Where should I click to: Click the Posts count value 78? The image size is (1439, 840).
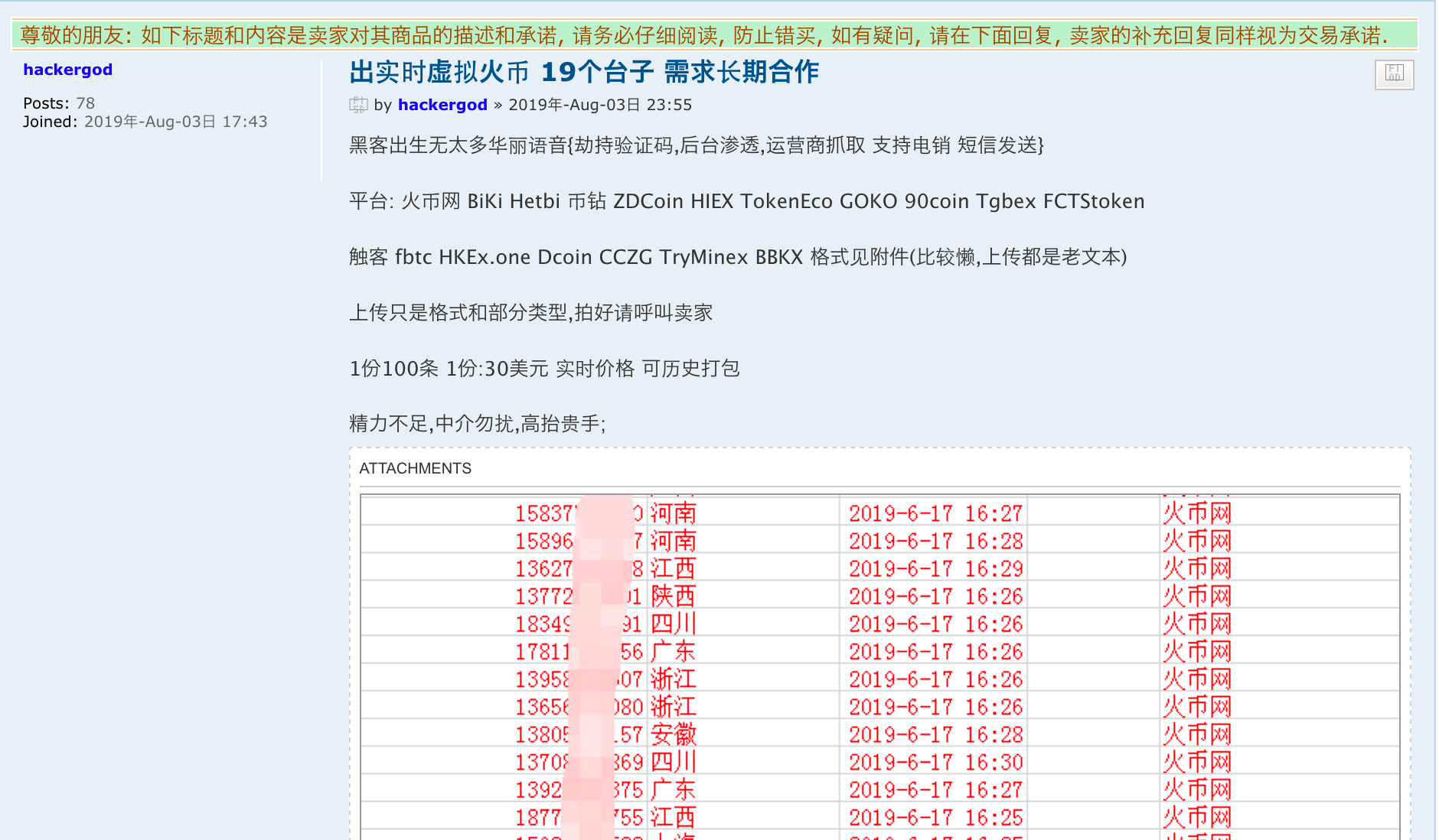[x=85, y=103]
